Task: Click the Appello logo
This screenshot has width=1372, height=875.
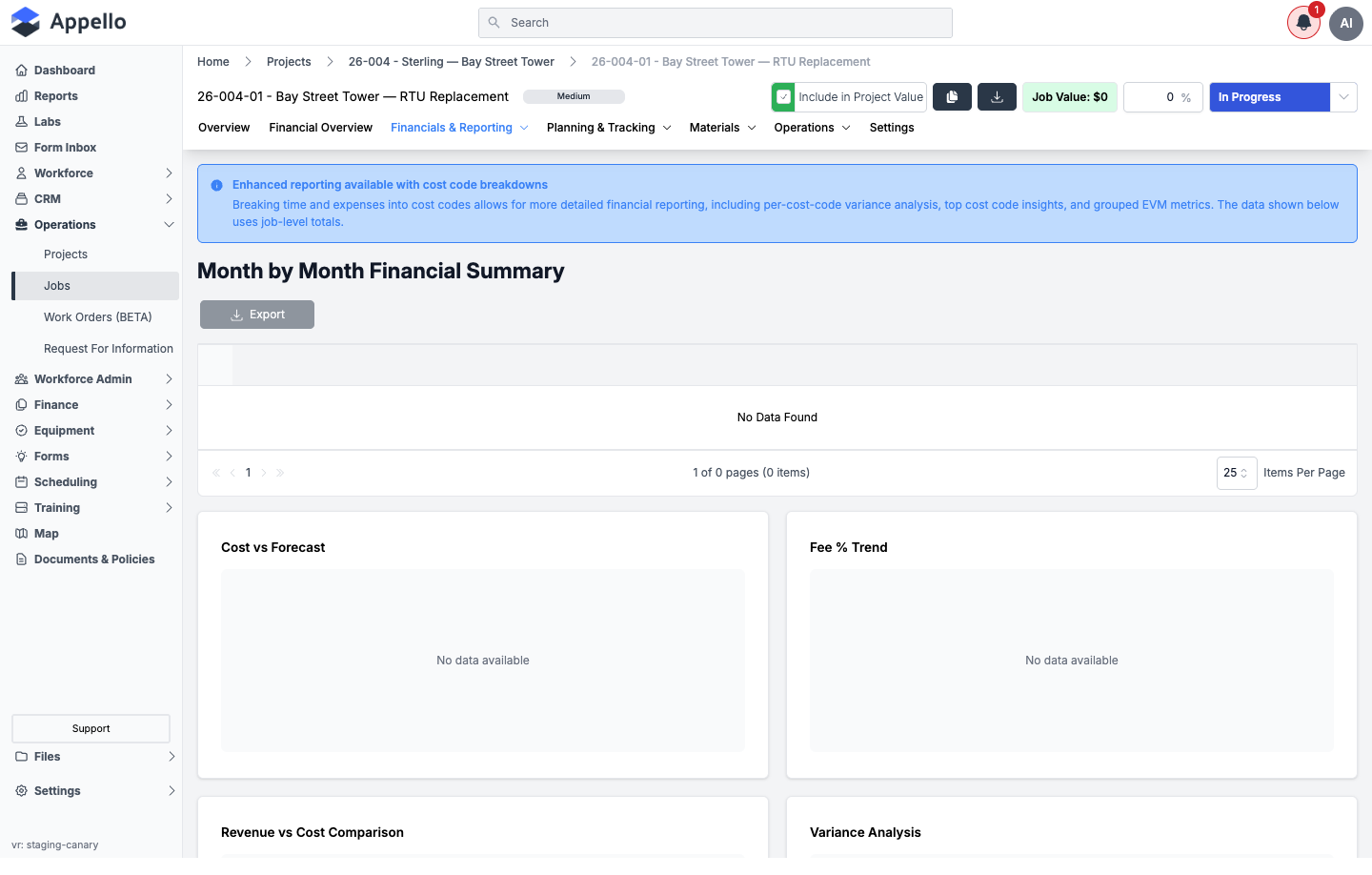Action: coord(69,22)
